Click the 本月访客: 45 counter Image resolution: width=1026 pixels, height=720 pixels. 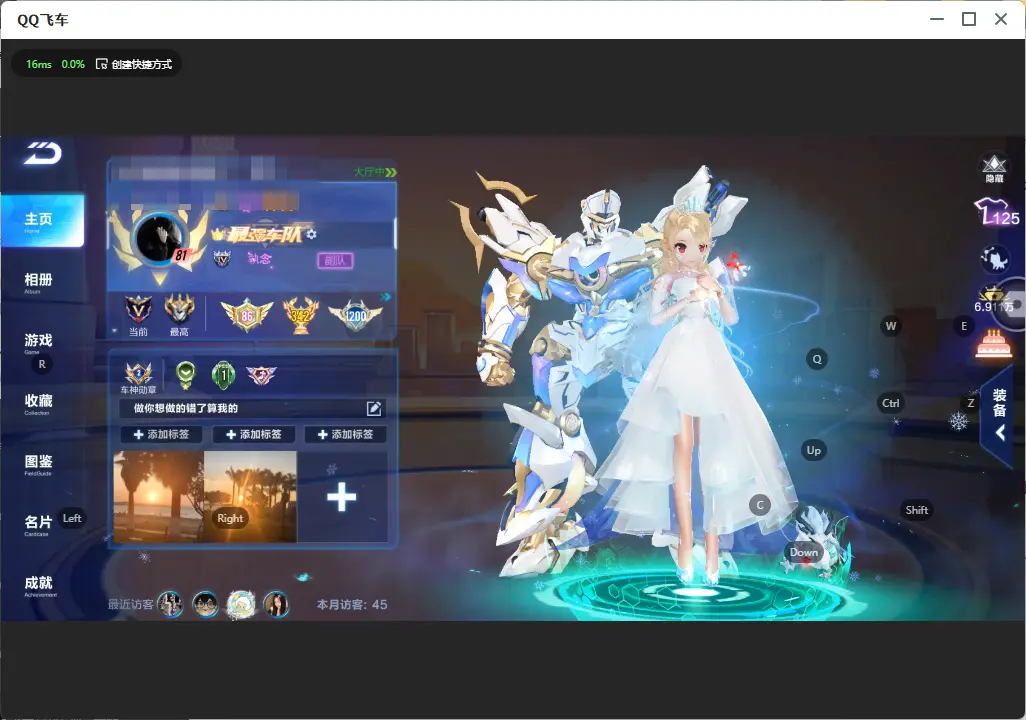(x=352, y=605)
